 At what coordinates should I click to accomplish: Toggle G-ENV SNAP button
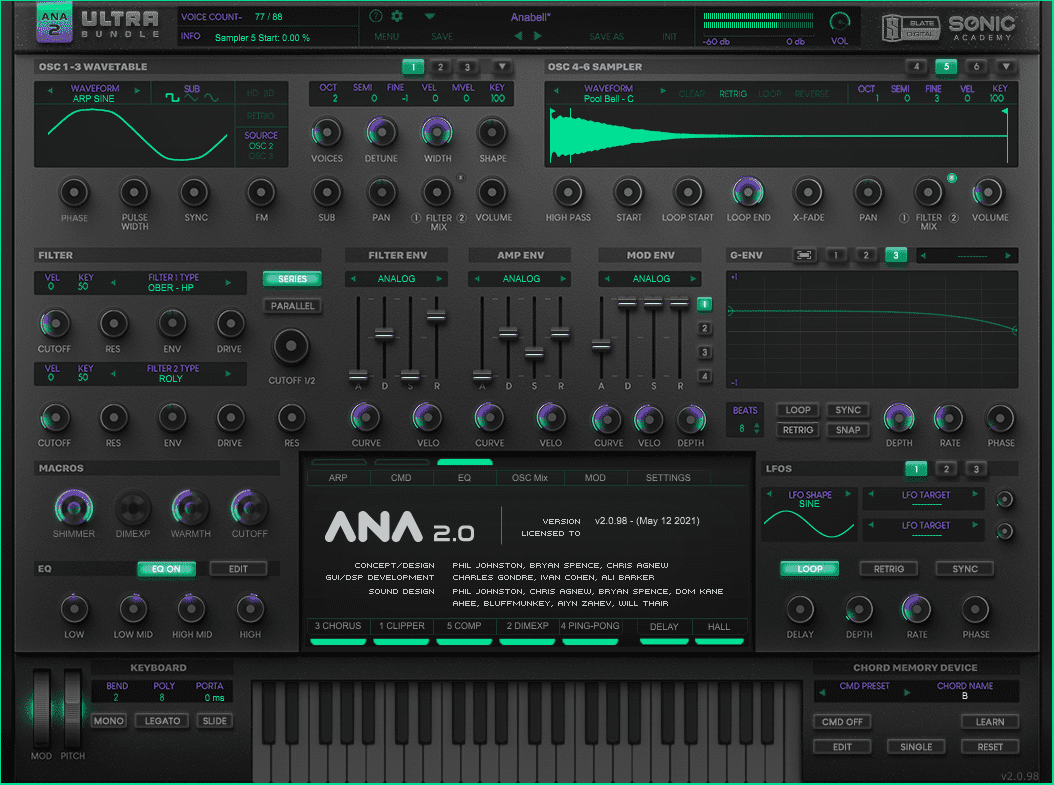[x=848, y=429]
